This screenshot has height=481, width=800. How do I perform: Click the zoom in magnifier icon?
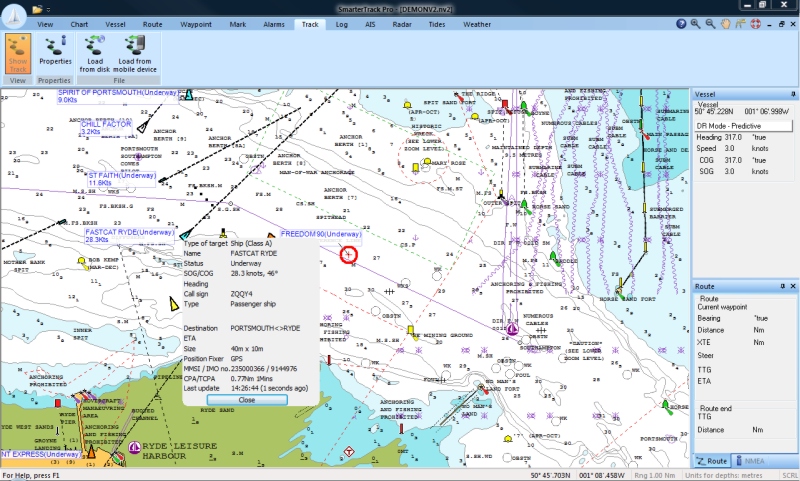(696, 23)
